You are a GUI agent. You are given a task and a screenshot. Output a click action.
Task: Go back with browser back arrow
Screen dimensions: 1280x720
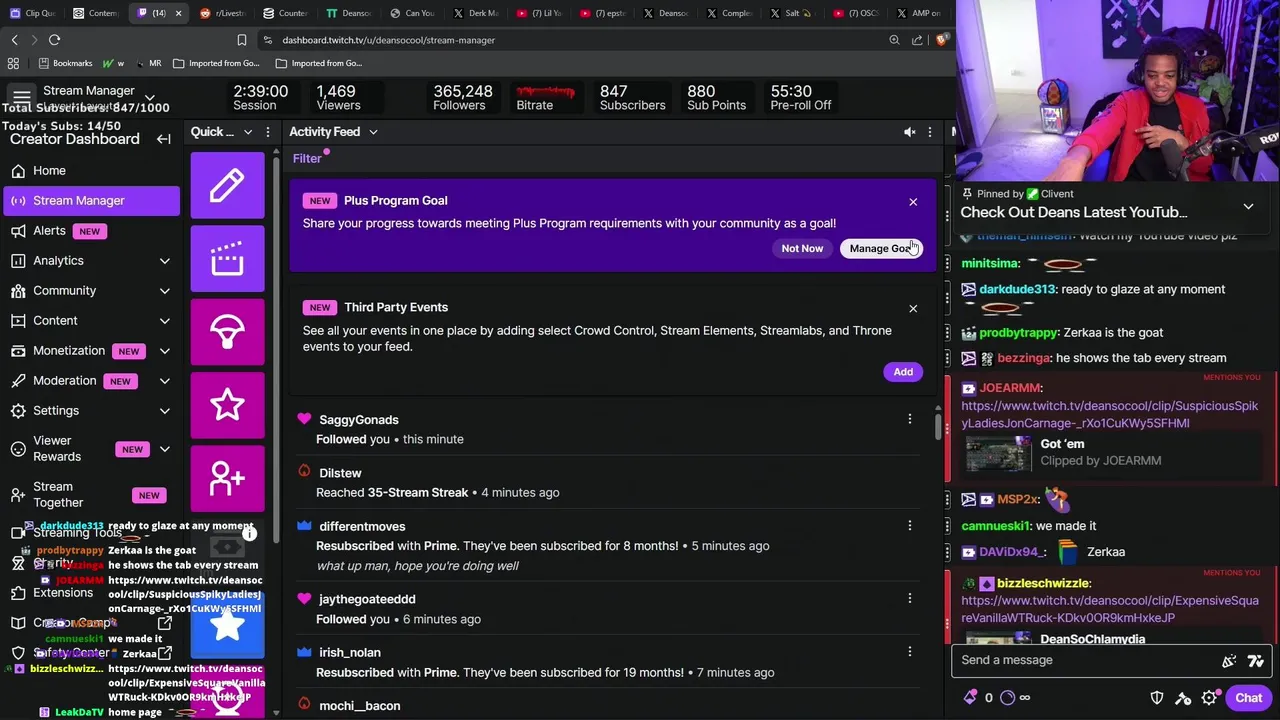14,40
